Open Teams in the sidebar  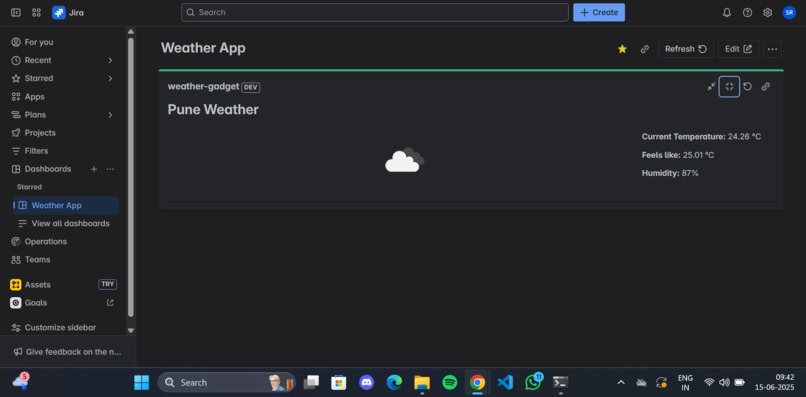click(x=37, y=260)
